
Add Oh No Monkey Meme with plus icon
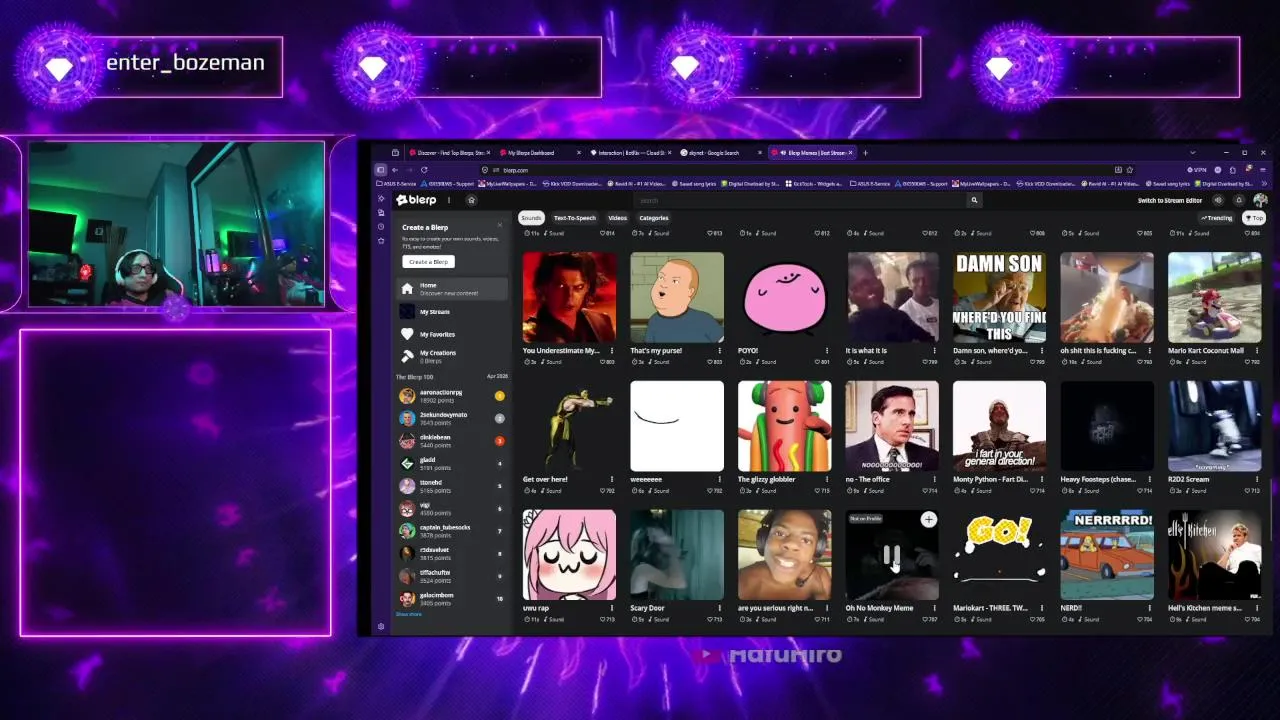(929, 519)
